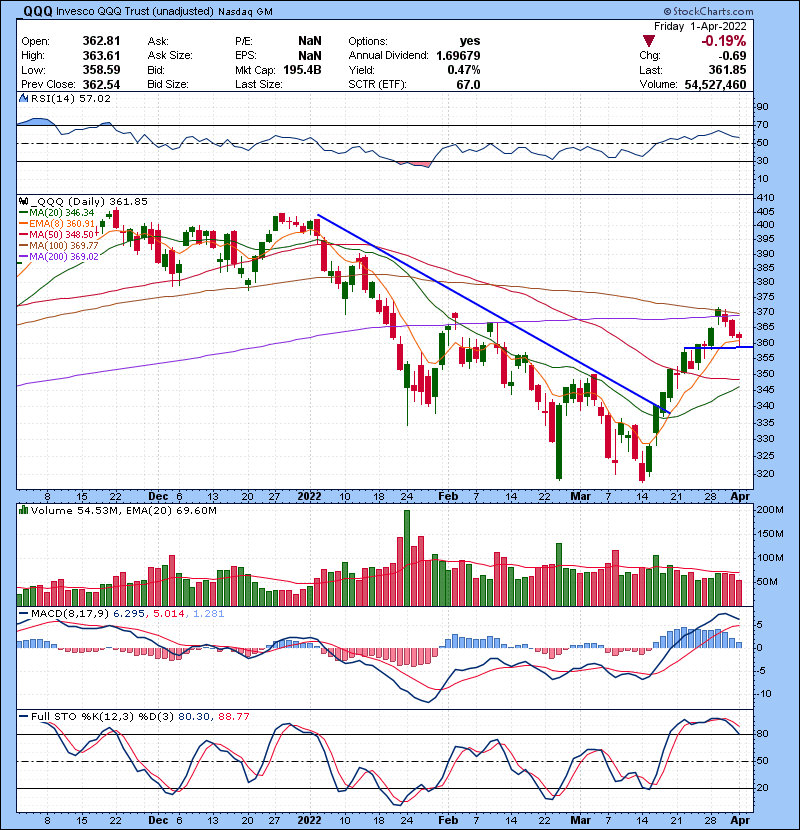The width and height of the screenshot is (800, 830).
Task: Click the 2022 label on the lower date axis
Action: (x=309, y=820)
